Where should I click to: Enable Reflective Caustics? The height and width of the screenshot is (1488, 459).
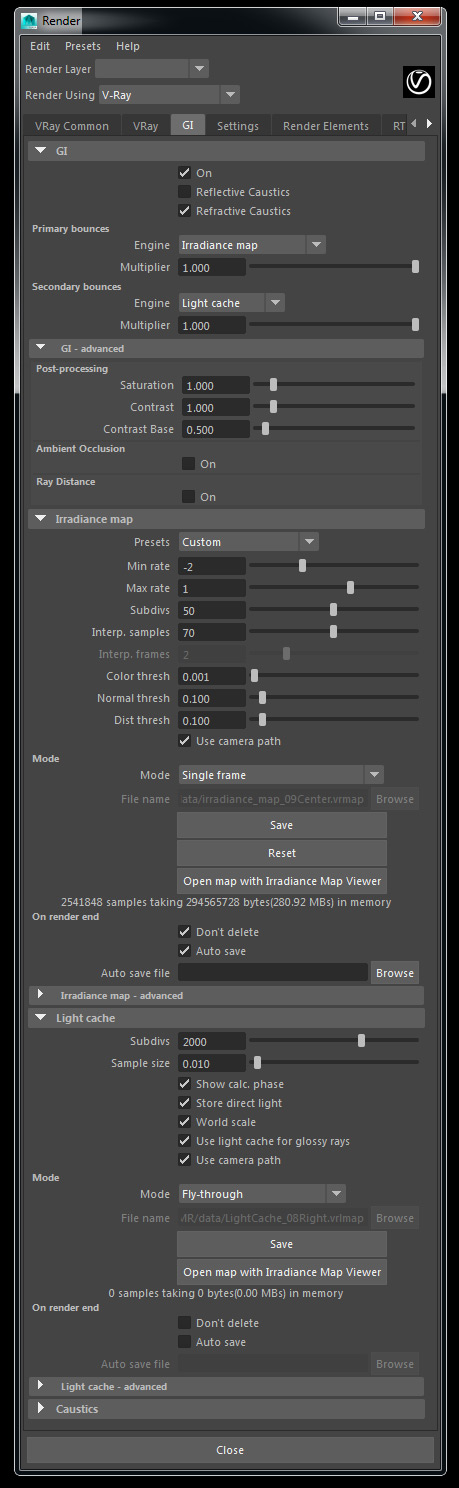(x=184, y=192)
